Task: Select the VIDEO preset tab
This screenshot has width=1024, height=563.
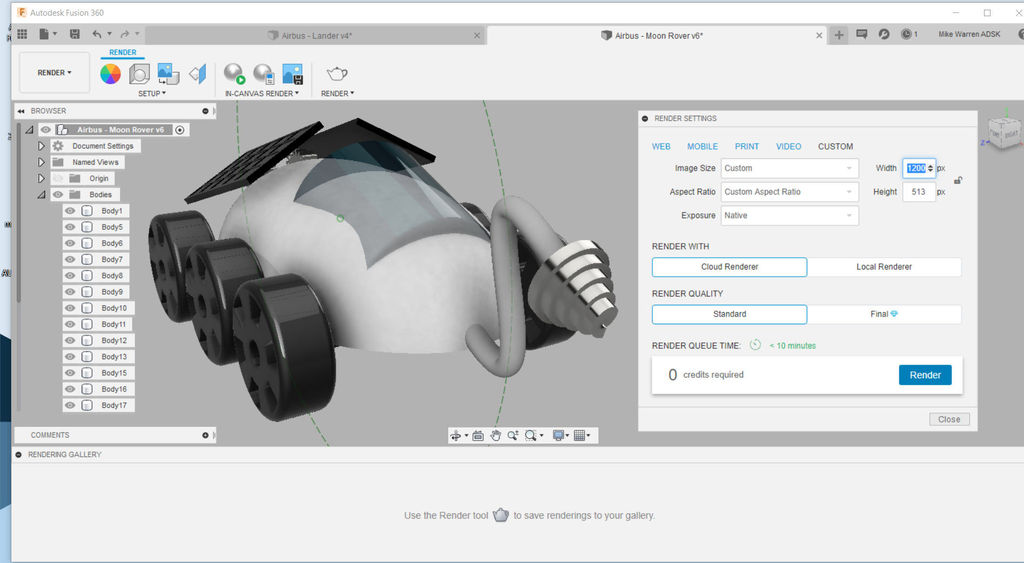Action: [788, 146]
